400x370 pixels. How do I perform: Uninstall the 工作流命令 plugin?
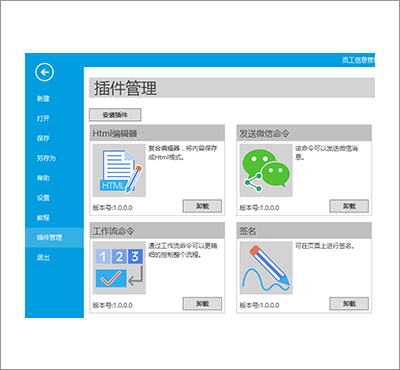tap(202, 304)
